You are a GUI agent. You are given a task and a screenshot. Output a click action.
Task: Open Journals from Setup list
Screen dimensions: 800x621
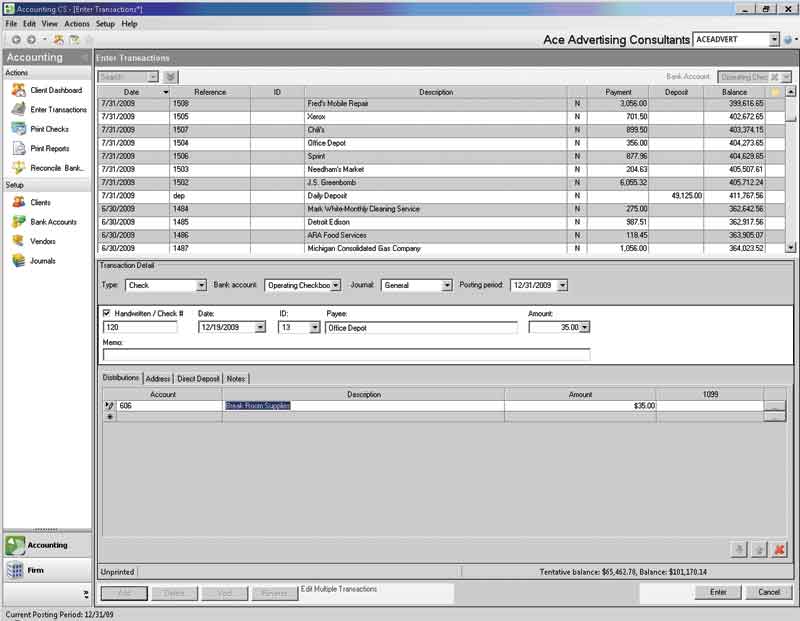[43, 261]
